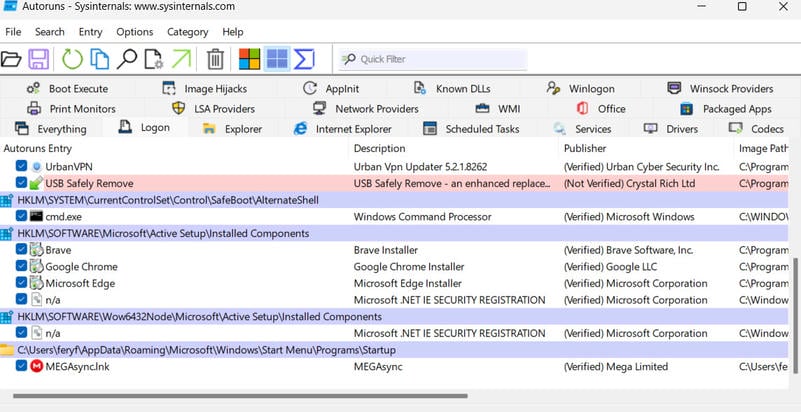
Task: Open the Known DLLs tab
Action: [x=452, y=89]
